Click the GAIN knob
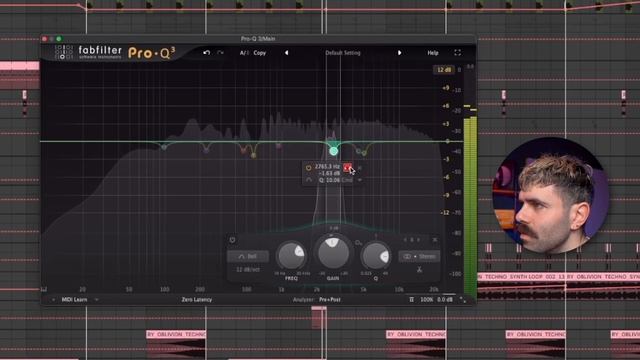The height and width of the screenshot is (360, 640). pos(333,253)
